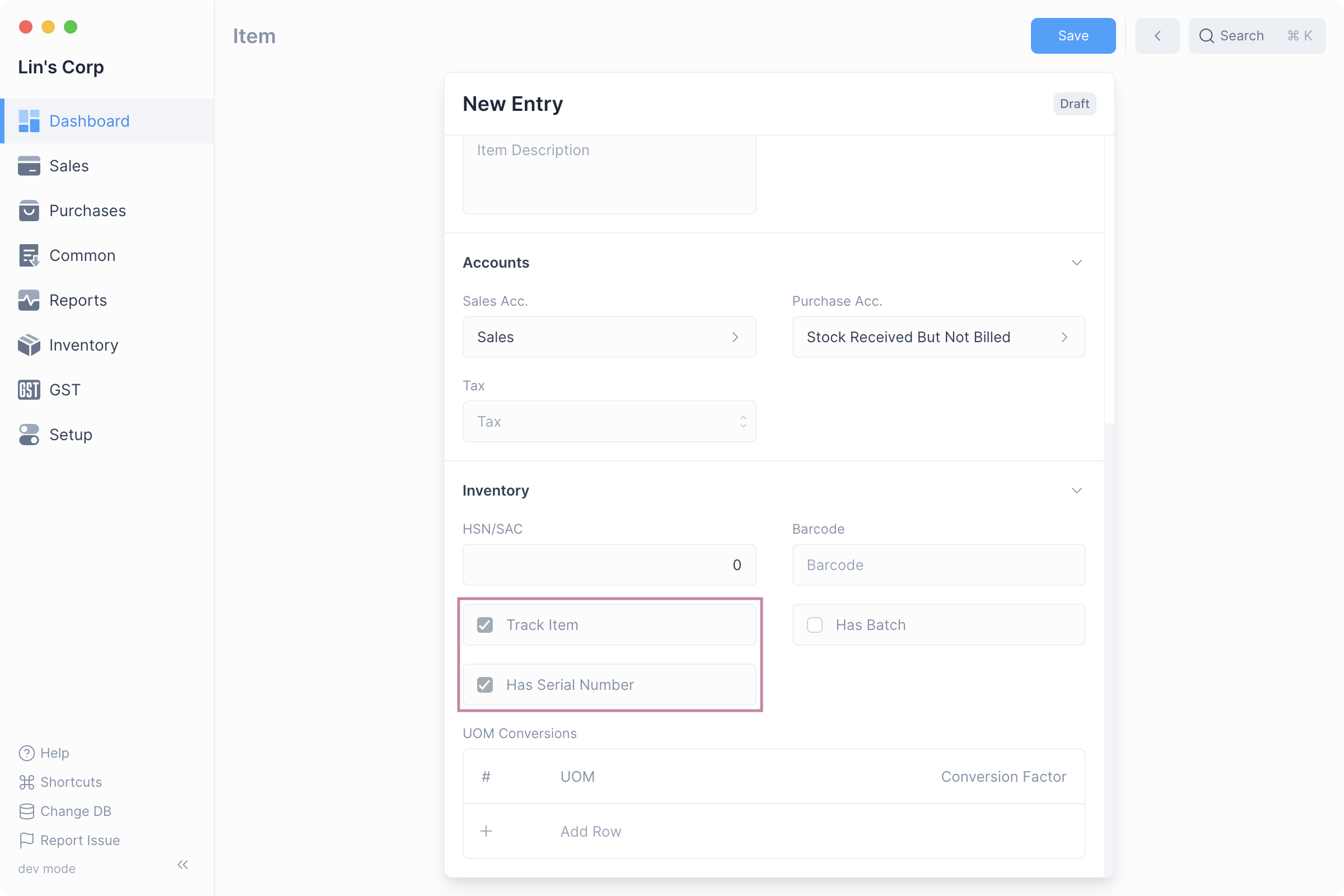Click the Inventory box icon in sidebar

coord(29,345)
